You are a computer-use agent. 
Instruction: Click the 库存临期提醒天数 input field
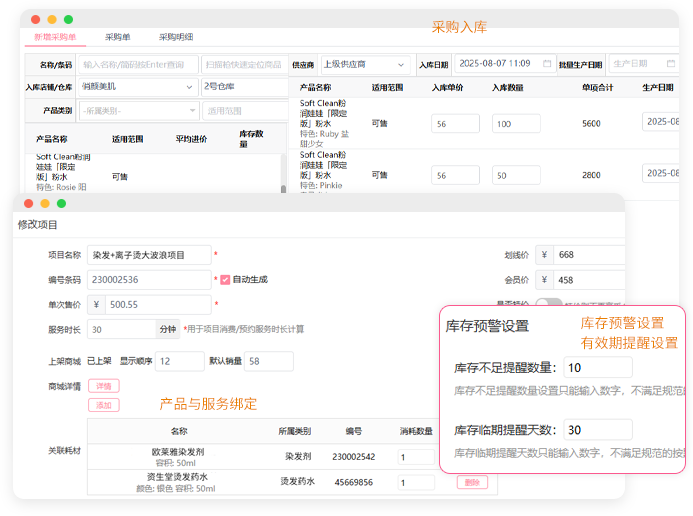[x=598, y=430]
